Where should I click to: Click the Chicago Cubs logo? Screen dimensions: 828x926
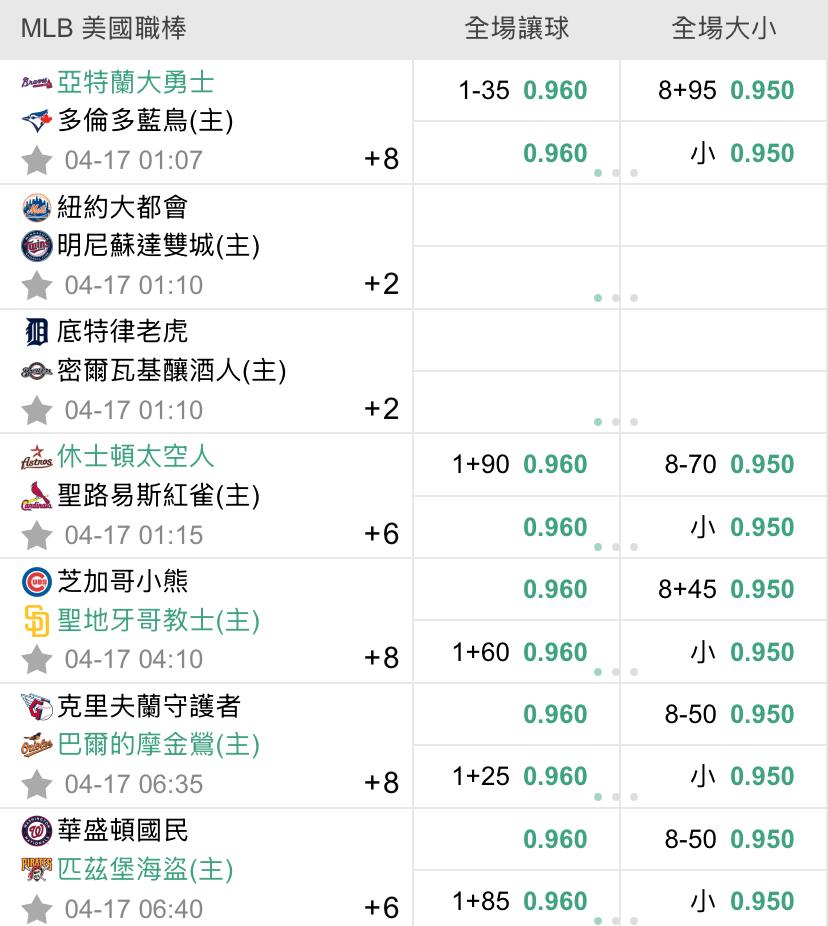click(37, 582)
